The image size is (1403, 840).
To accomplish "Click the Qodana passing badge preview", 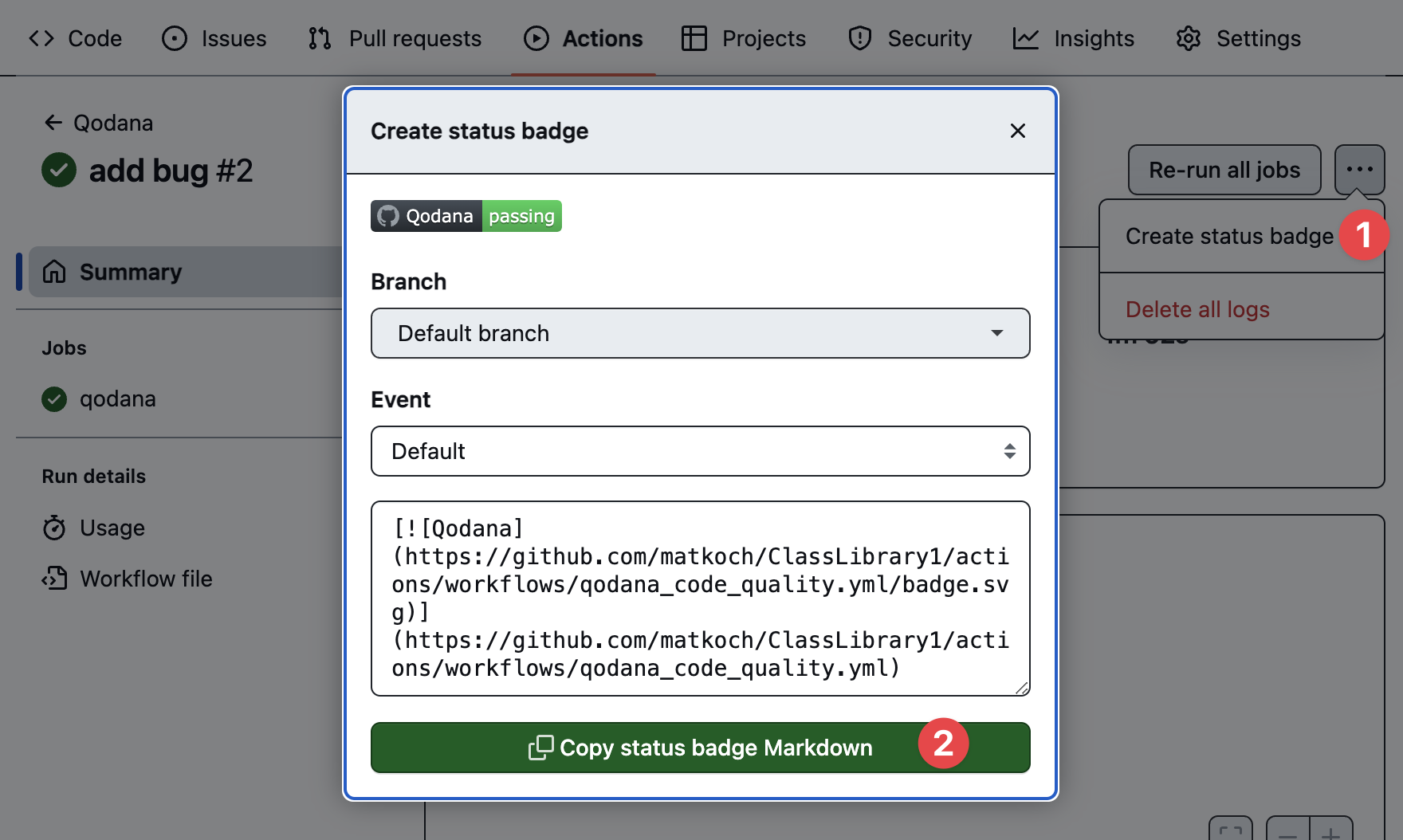I will click(466, 216).
